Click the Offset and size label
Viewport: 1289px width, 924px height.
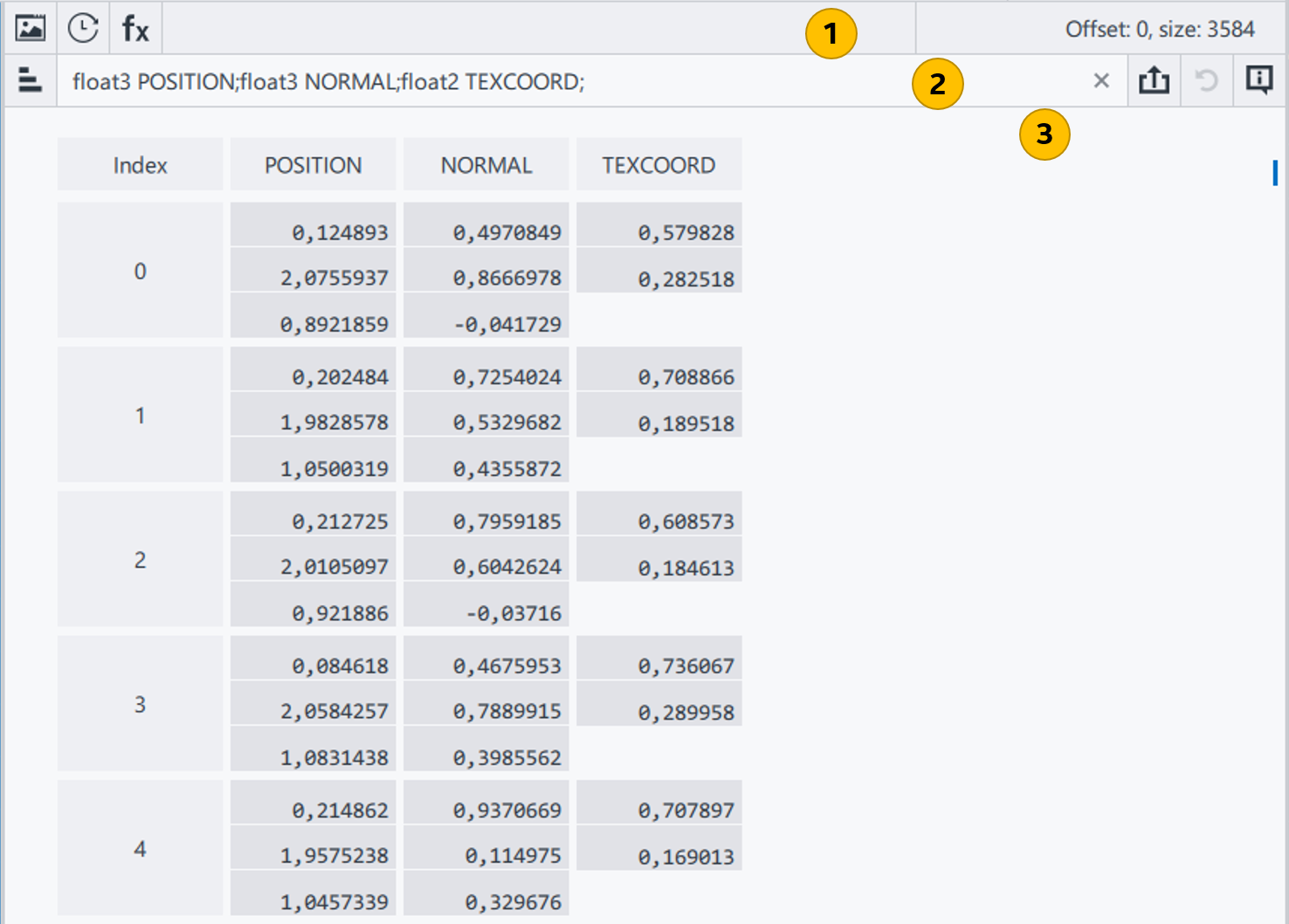point(1159,29)
